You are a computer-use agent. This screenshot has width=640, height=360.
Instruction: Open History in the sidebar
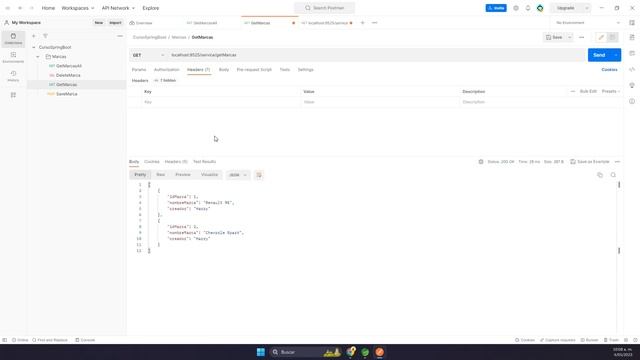click(13, 76)
